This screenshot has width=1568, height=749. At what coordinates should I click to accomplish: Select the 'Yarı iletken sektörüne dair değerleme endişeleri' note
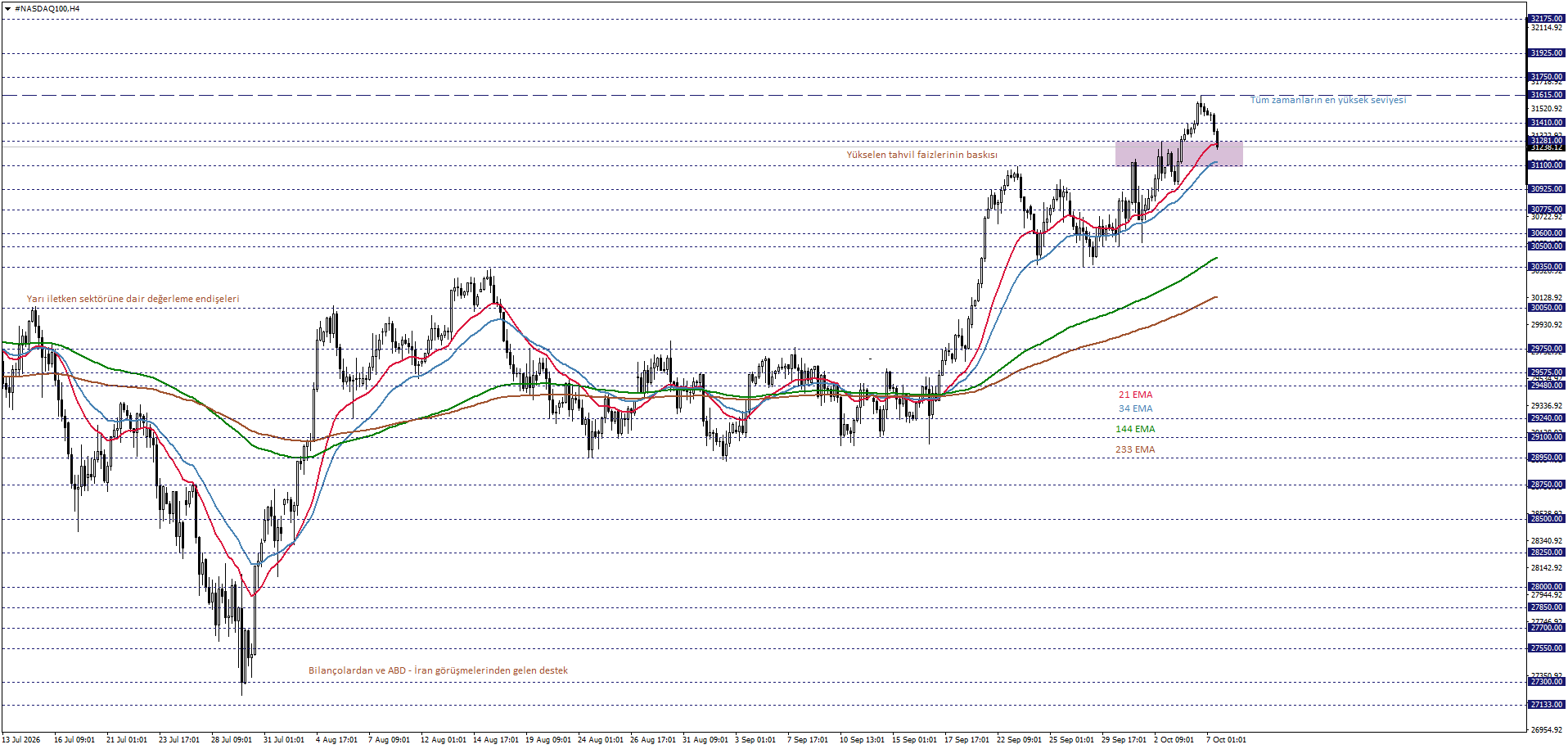click(133, 299)
